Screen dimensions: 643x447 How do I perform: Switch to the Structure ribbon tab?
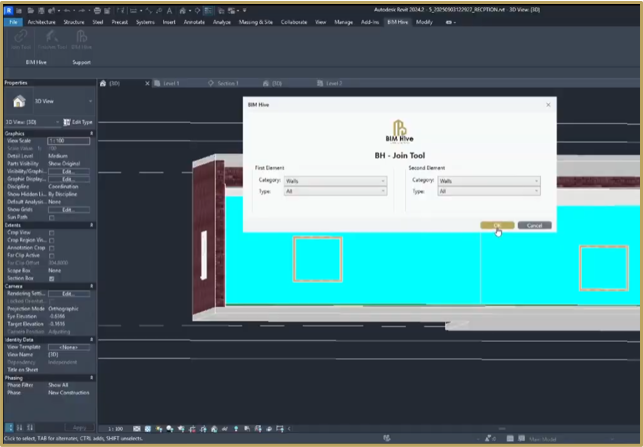click(x=74, y=22)
